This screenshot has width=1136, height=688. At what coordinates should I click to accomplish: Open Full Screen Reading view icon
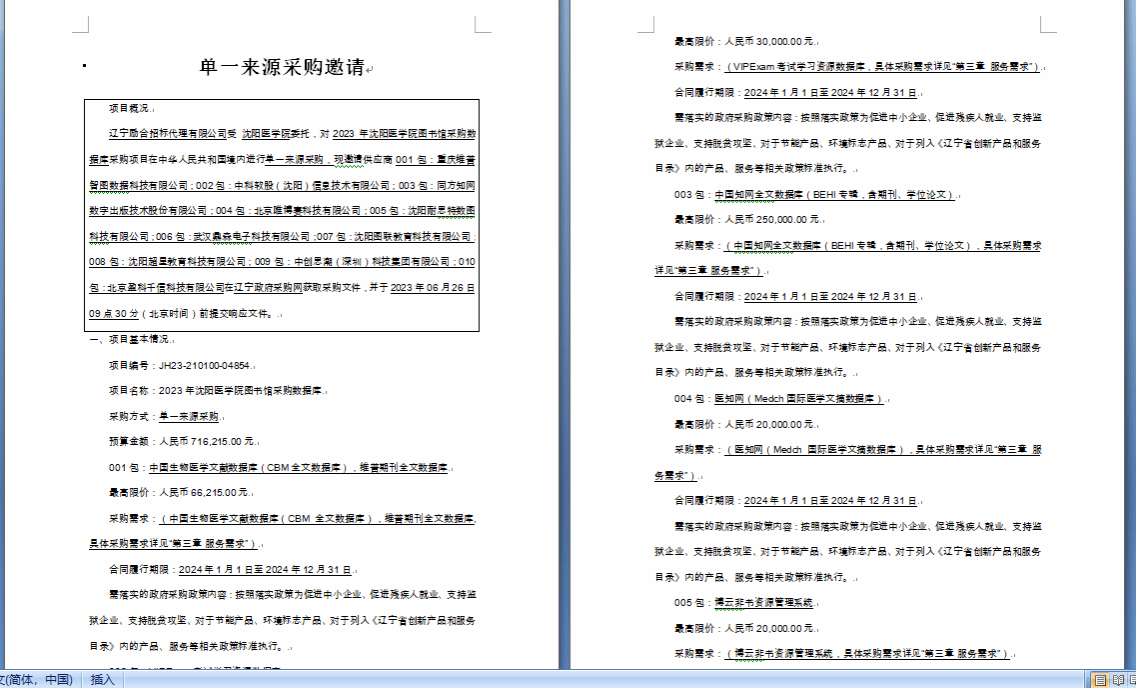click(1116, 680)
